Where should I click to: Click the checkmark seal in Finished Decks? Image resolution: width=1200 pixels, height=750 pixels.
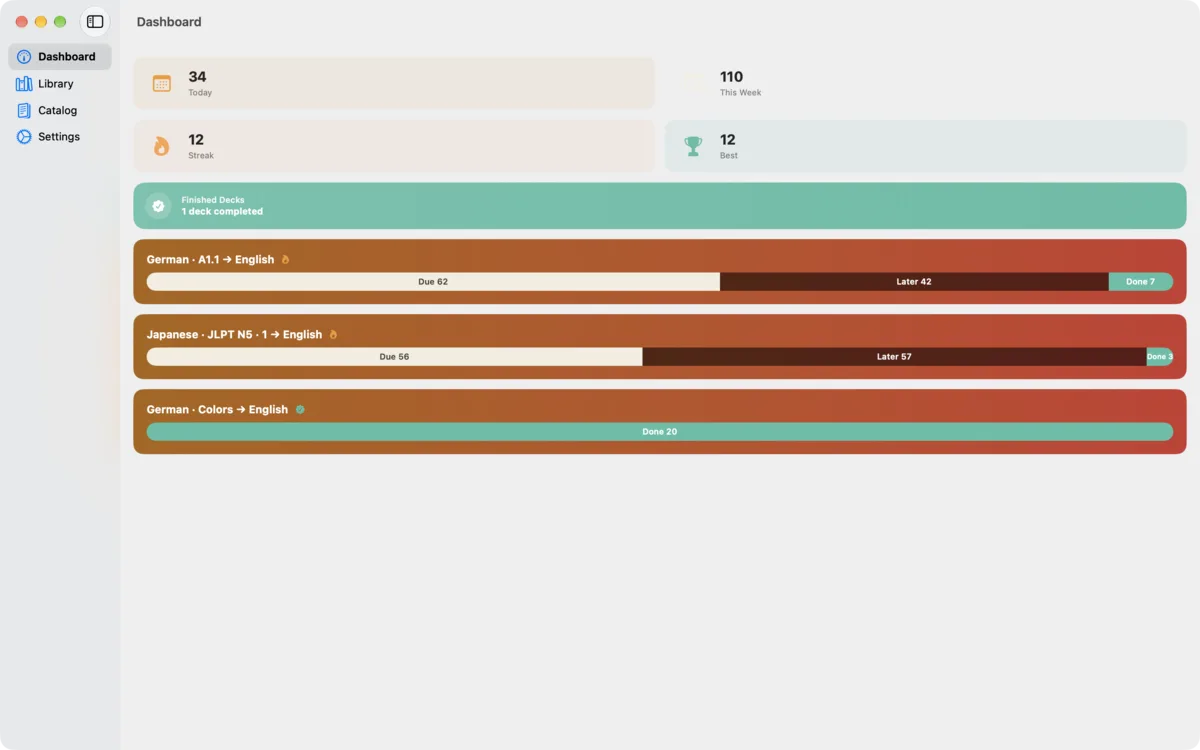158,206
